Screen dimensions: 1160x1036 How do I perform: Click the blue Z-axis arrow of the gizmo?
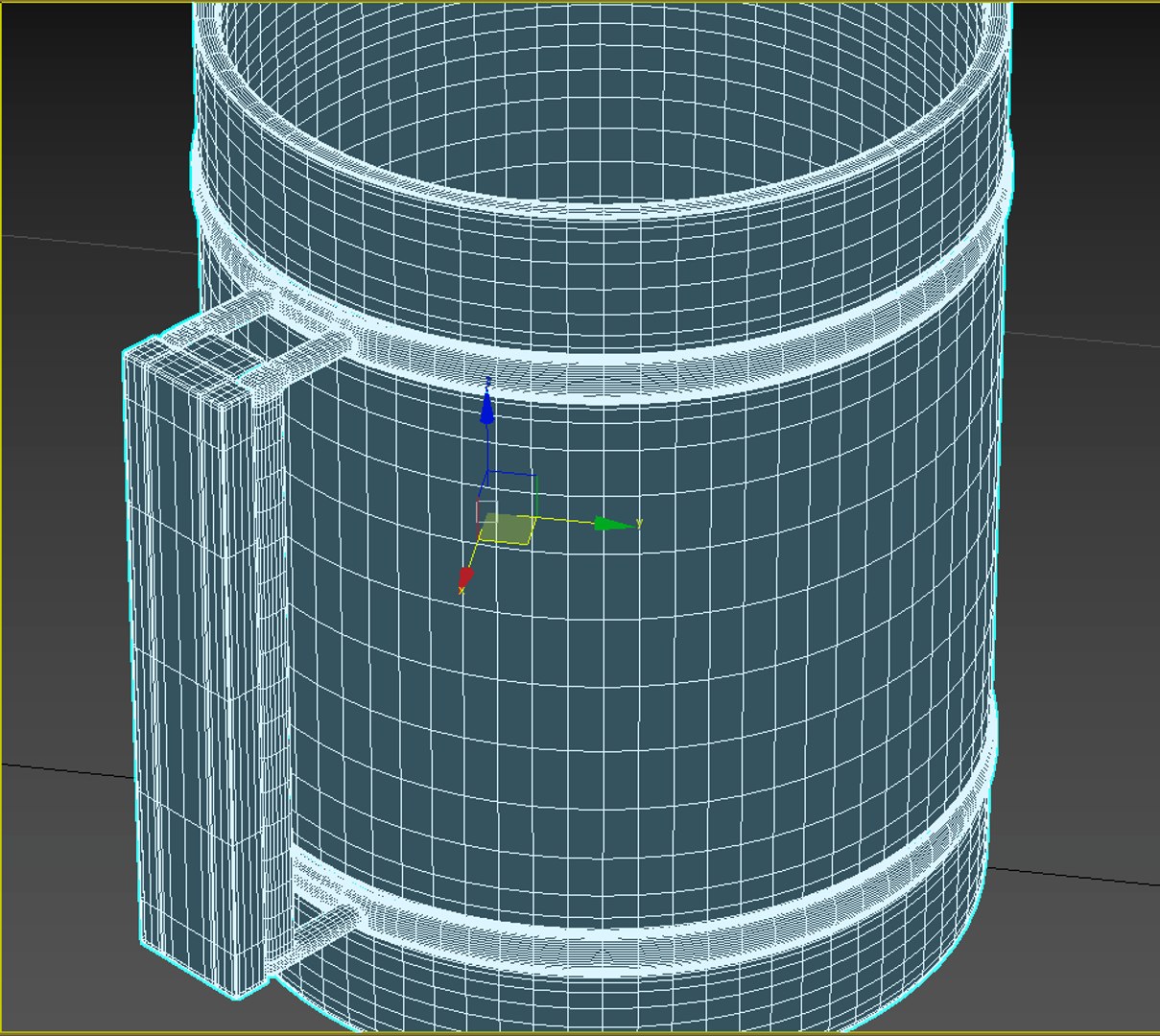(487, 408)
